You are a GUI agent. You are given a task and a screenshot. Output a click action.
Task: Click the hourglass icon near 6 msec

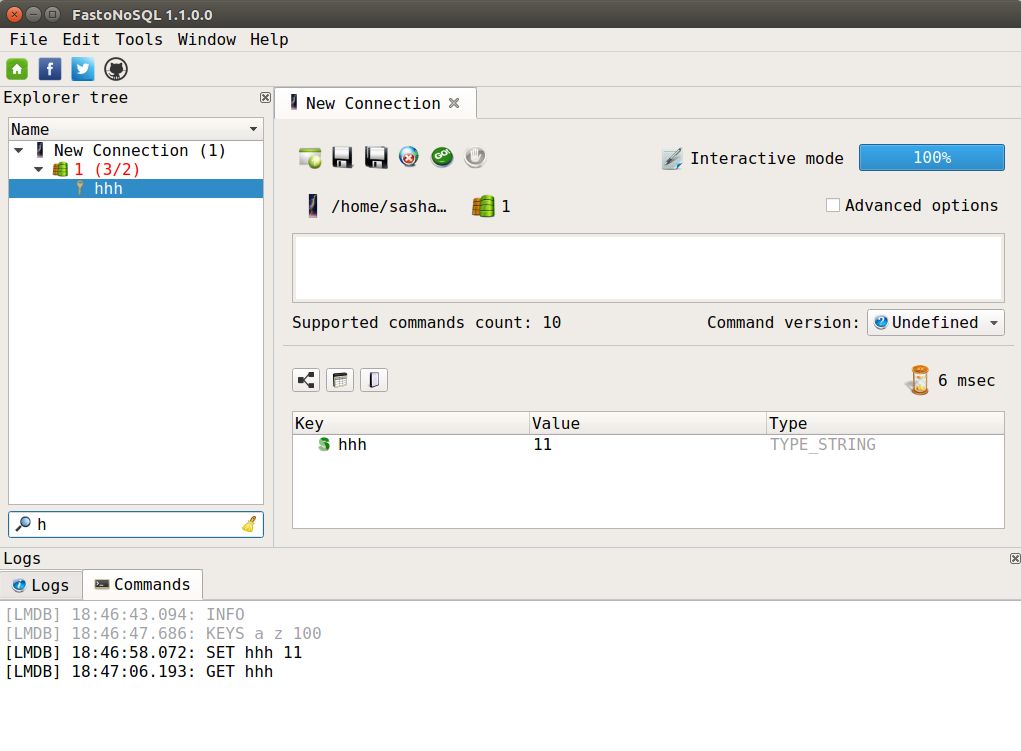[919, 380]
